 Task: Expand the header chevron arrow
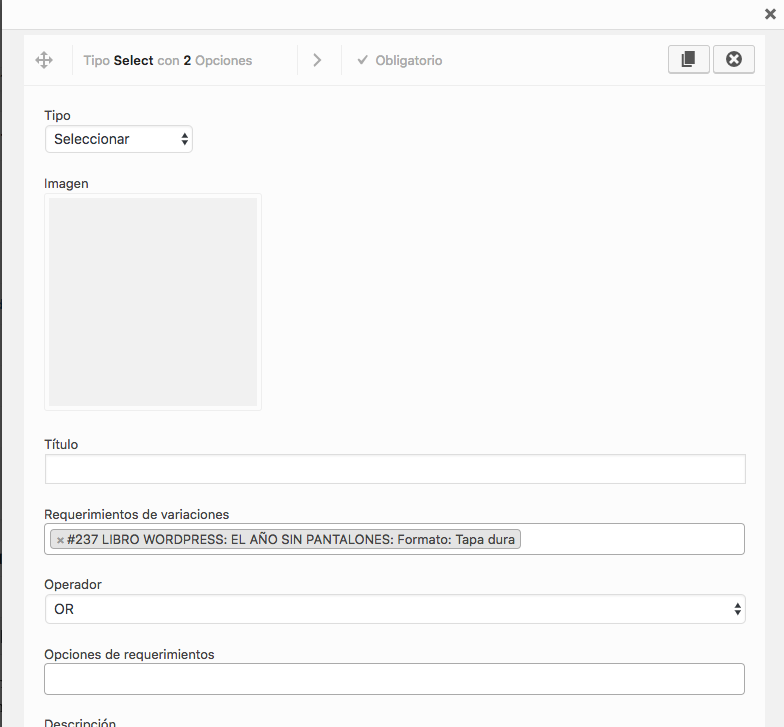coord(317,61)
